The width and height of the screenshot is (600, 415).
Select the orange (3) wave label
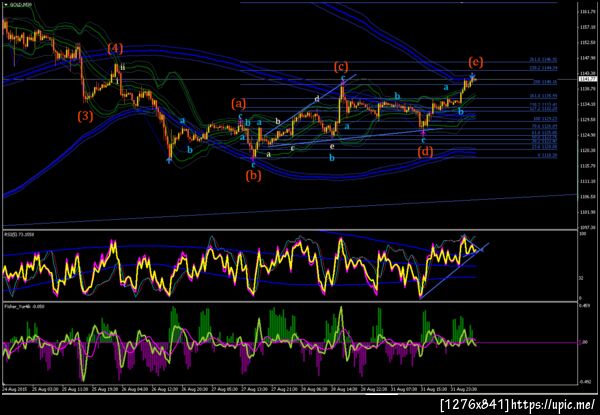click(x=85, y=116)
